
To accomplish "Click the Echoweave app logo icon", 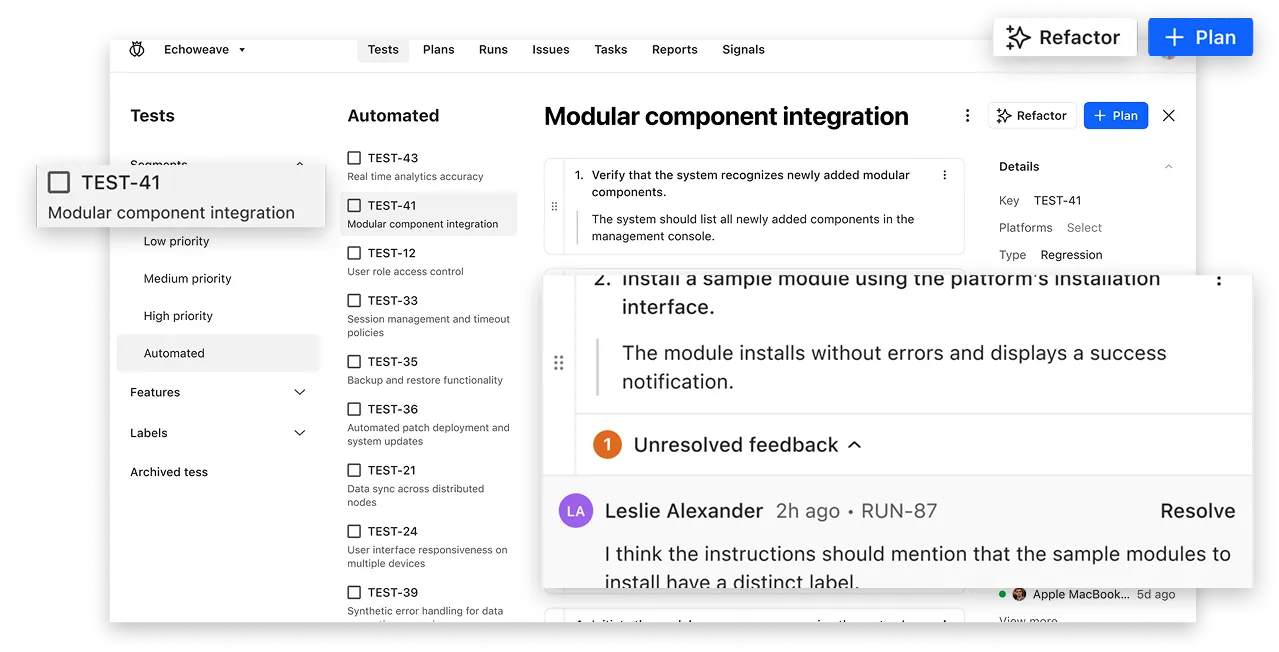I will 137,48.
